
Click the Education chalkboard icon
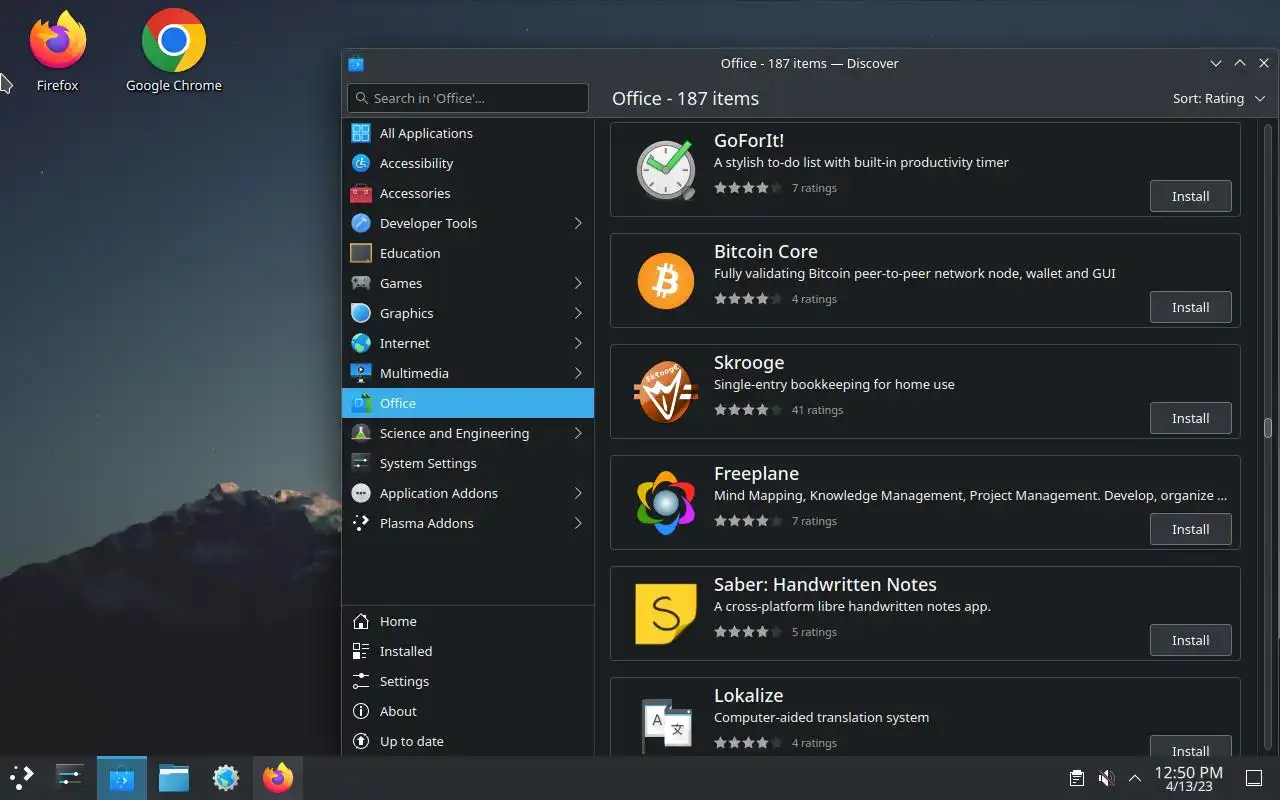[361, 253]
